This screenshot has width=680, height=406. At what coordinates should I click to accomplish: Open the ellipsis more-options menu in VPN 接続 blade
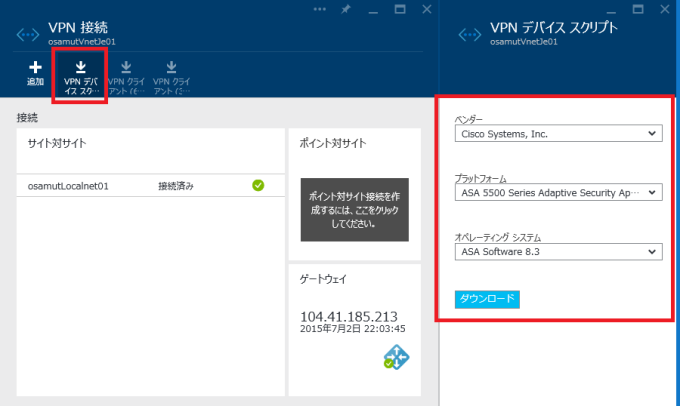pos(320,9)
